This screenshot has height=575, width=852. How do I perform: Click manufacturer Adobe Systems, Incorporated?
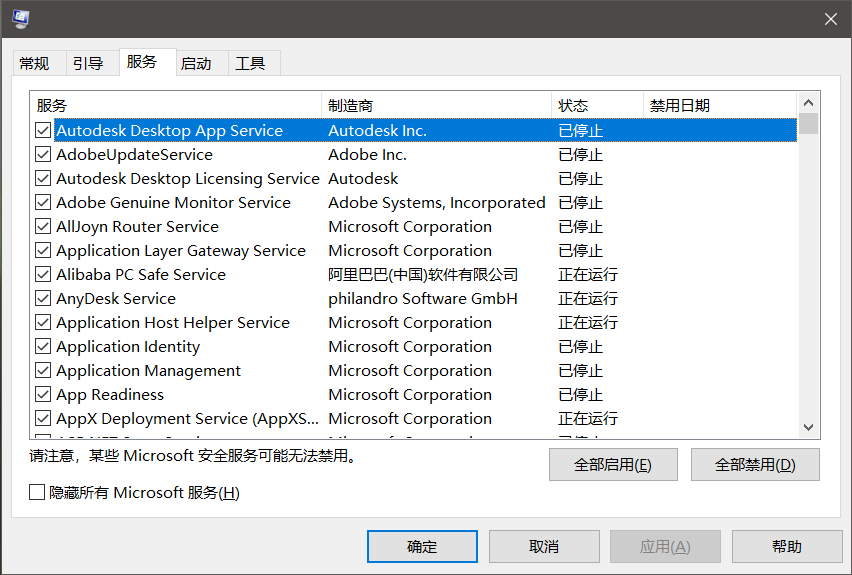pos(437,202)
